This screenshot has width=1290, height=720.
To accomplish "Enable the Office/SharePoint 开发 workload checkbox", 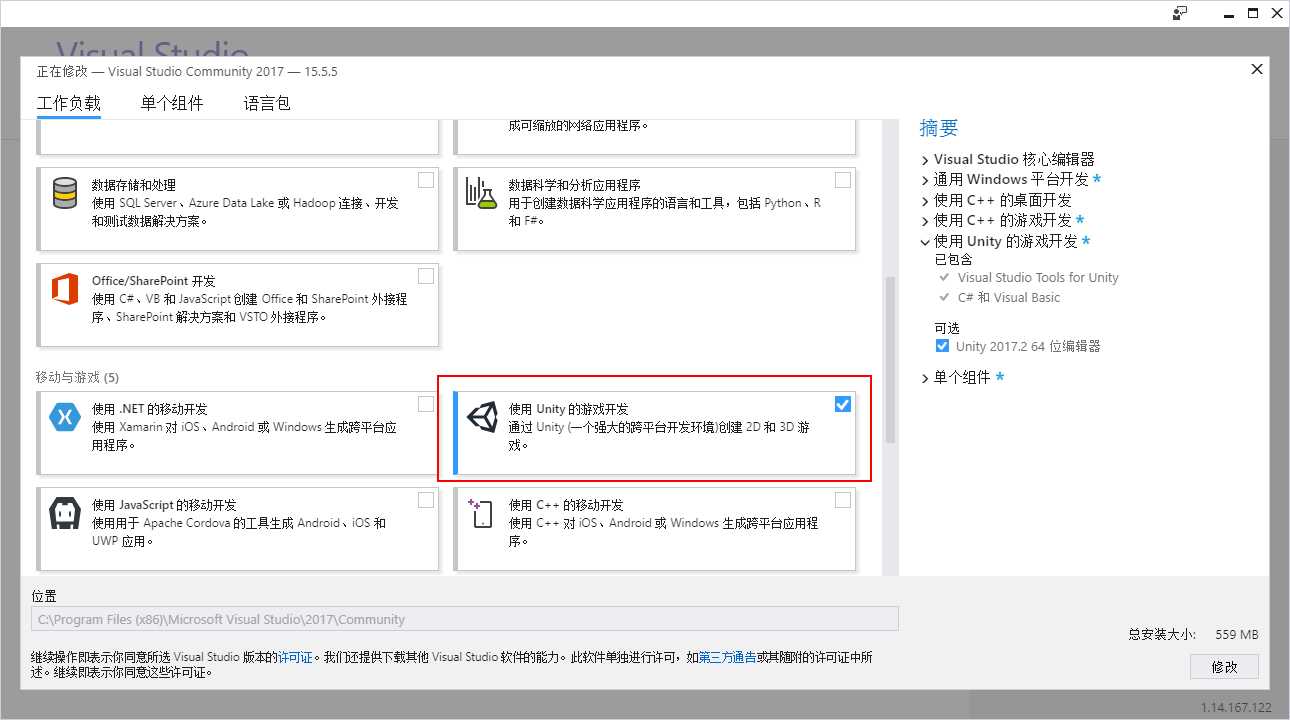I will [426, 276].
